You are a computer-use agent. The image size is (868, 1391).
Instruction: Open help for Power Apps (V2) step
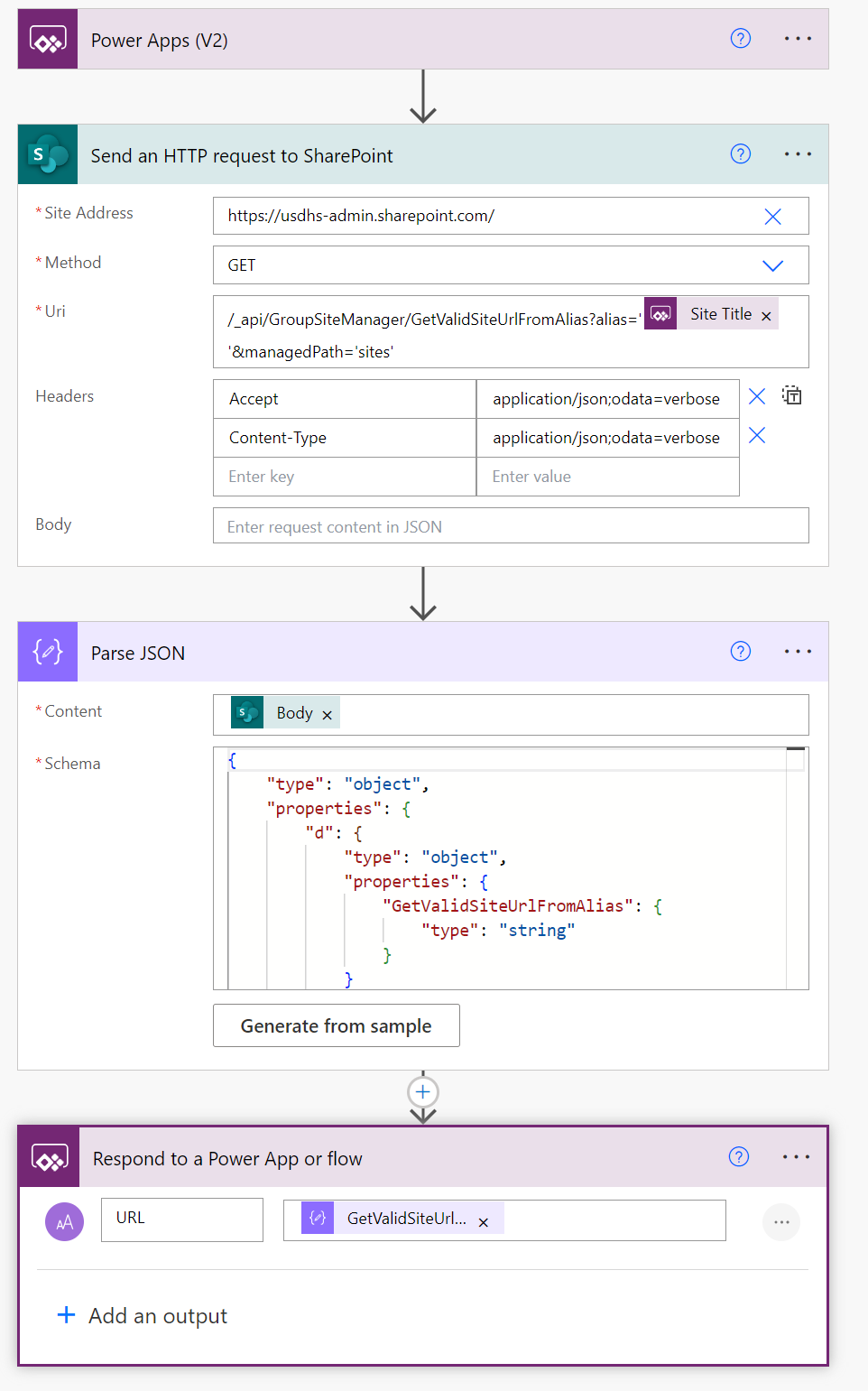[740, 39]
